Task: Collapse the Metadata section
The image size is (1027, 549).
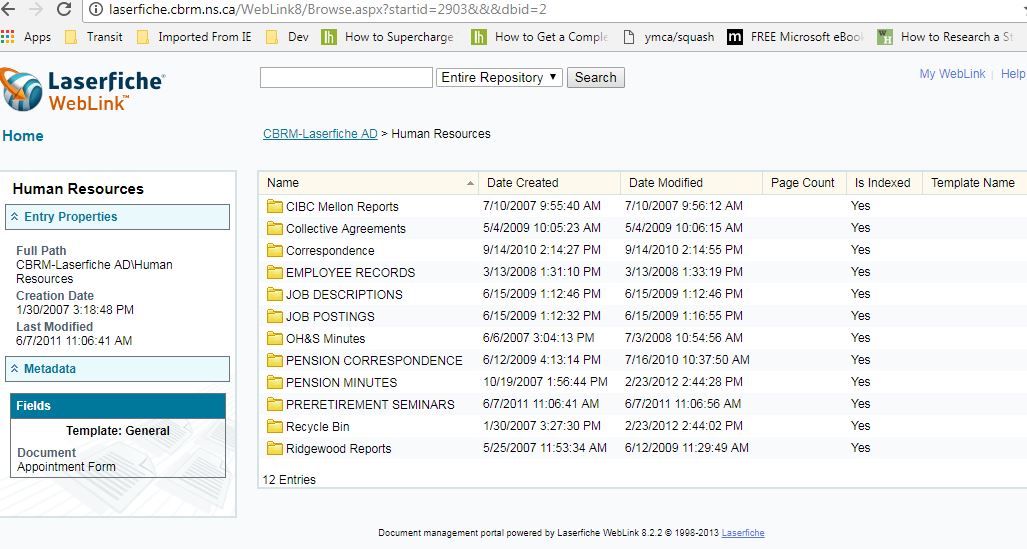Action: 16,369
